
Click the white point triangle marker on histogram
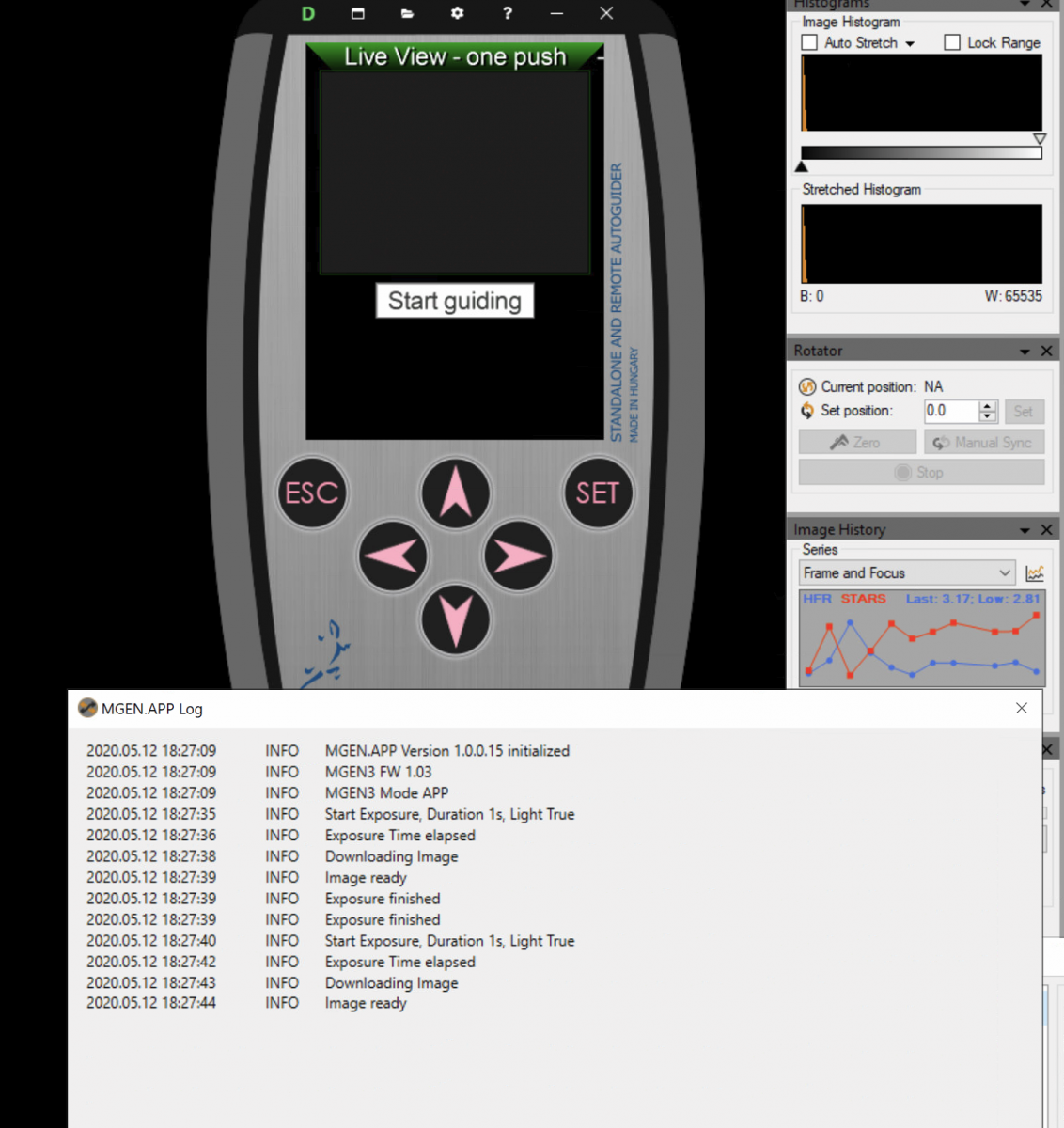tap(1040, 139)
